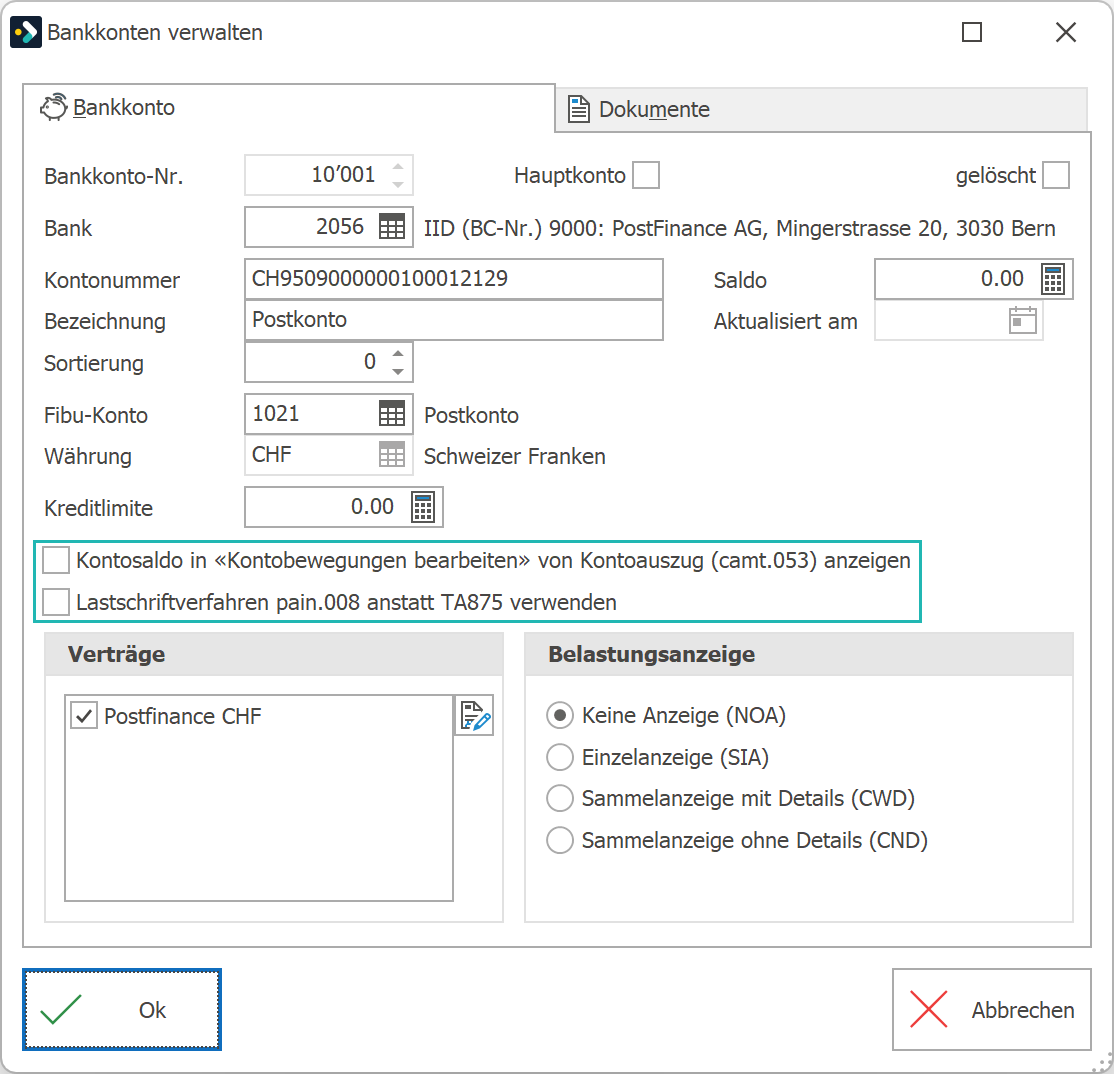Open the Saldo calculator icon
This screenshot has width=1114, height=1074.
pyautogui.click(x=1053, y=278)
